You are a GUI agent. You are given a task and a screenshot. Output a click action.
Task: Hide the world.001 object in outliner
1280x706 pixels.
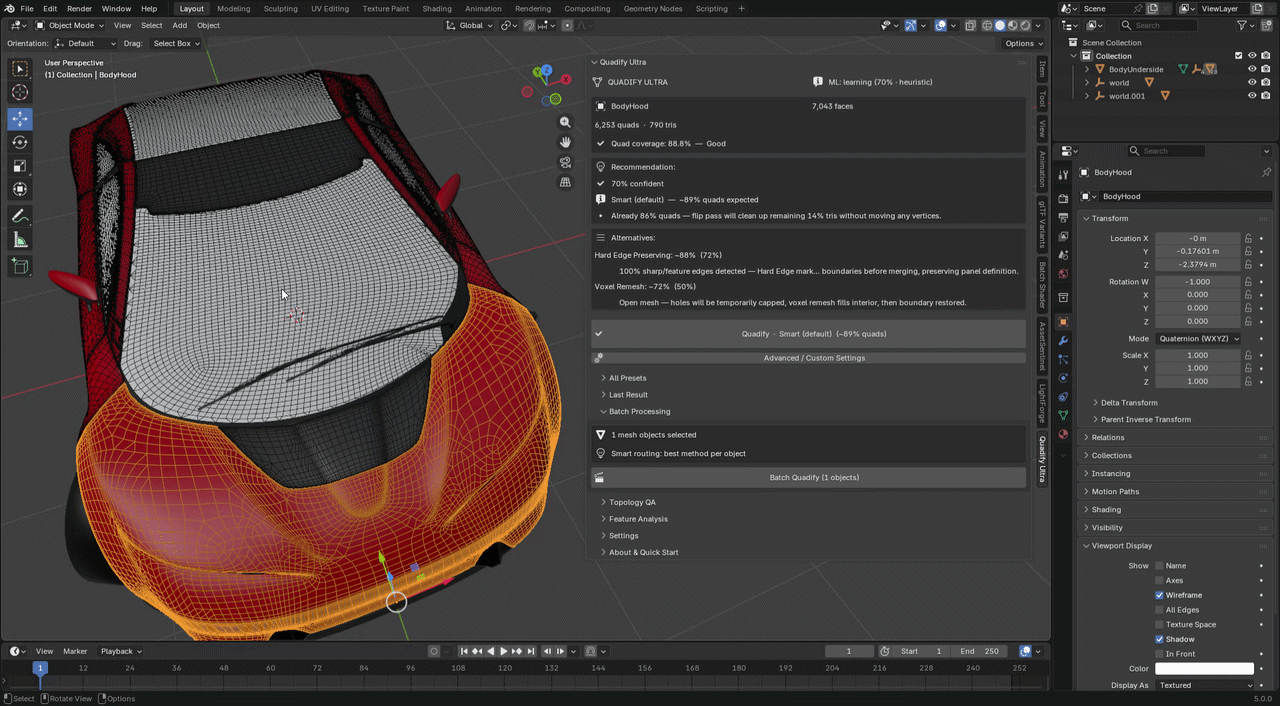click(1251, 96)
